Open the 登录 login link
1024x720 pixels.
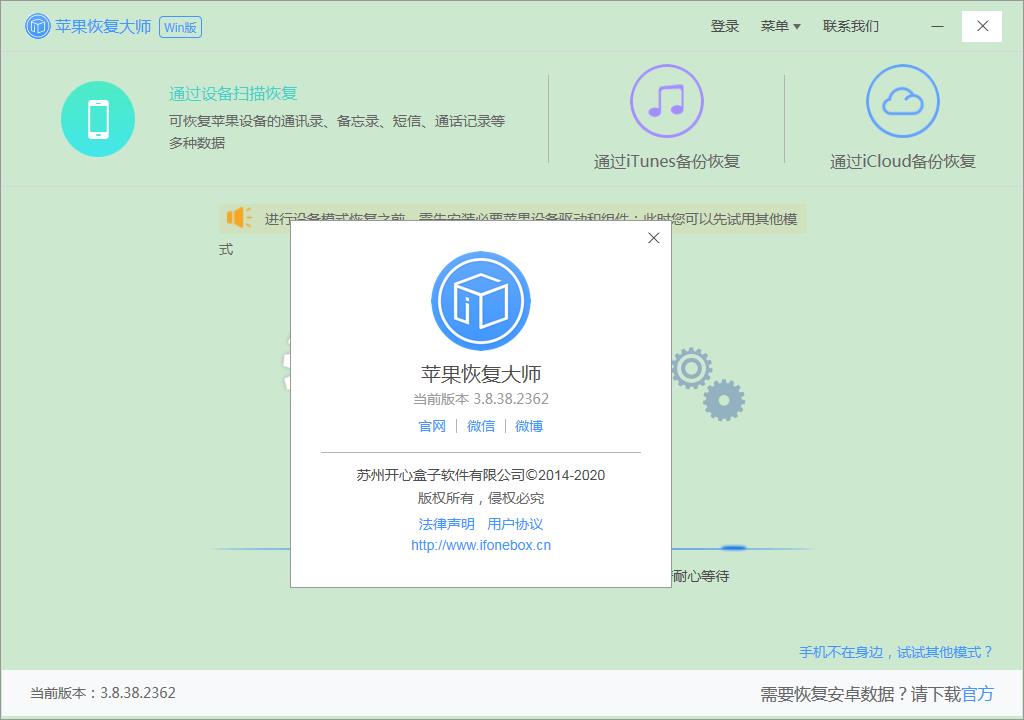coord(724,26)
